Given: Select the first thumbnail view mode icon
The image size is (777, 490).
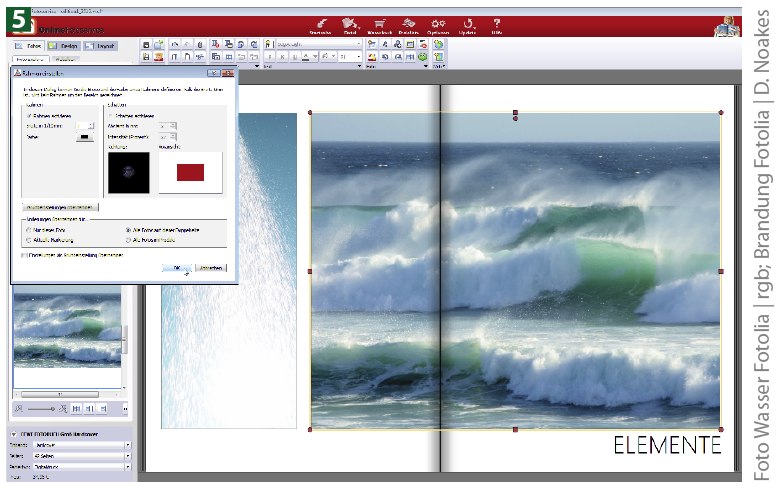Looking at the screenshot, I should pos(76,409).
